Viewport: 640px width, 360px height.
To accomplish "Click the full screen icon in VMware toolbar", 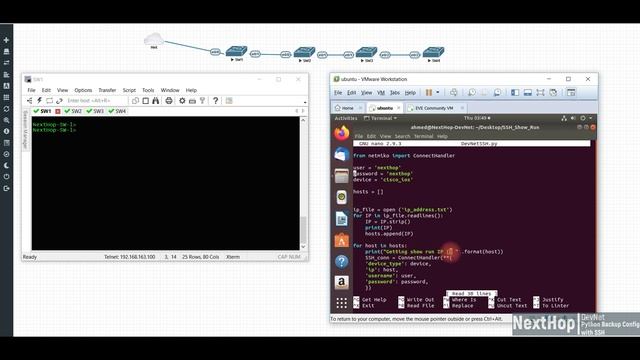I will (x=540, y=93).
